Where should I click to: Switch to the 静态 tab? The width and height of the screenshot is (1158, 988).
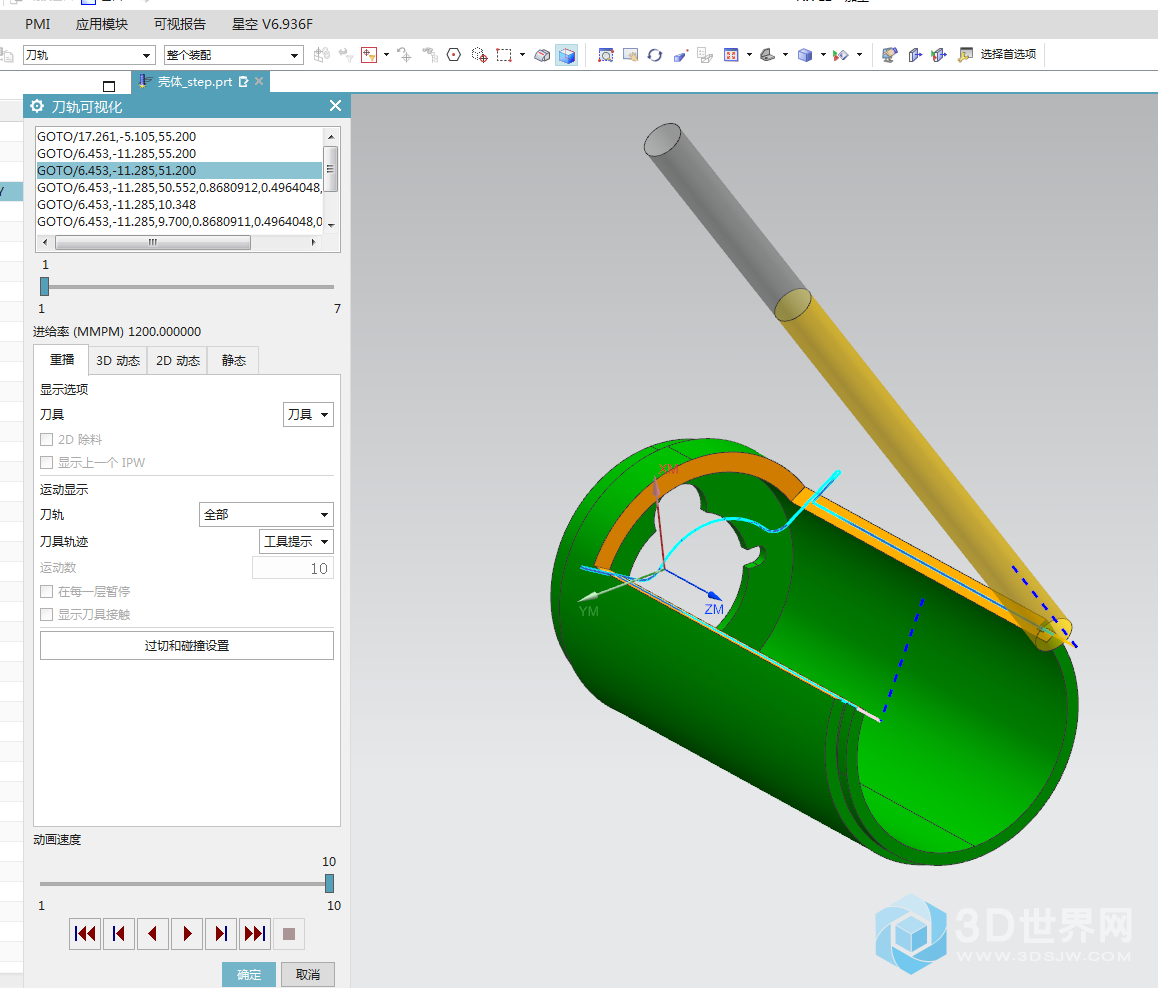(233, 360)
